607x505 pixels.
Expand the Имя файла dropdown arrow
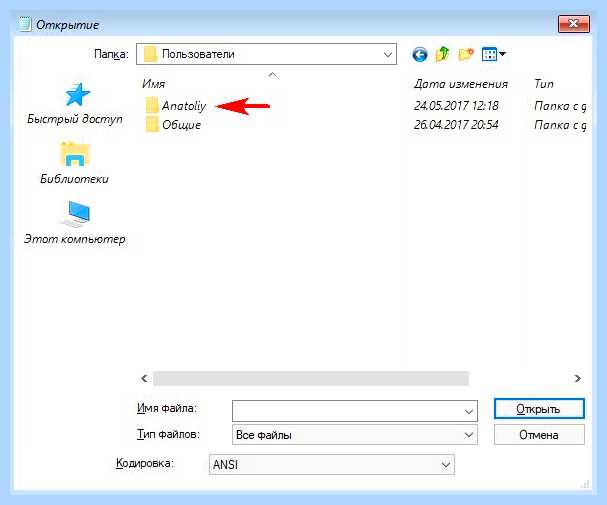tap(469, 412)
